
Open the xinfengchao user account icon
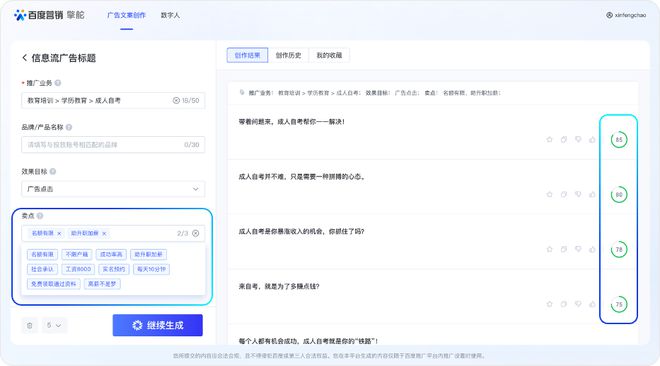[x=609, y=15]
